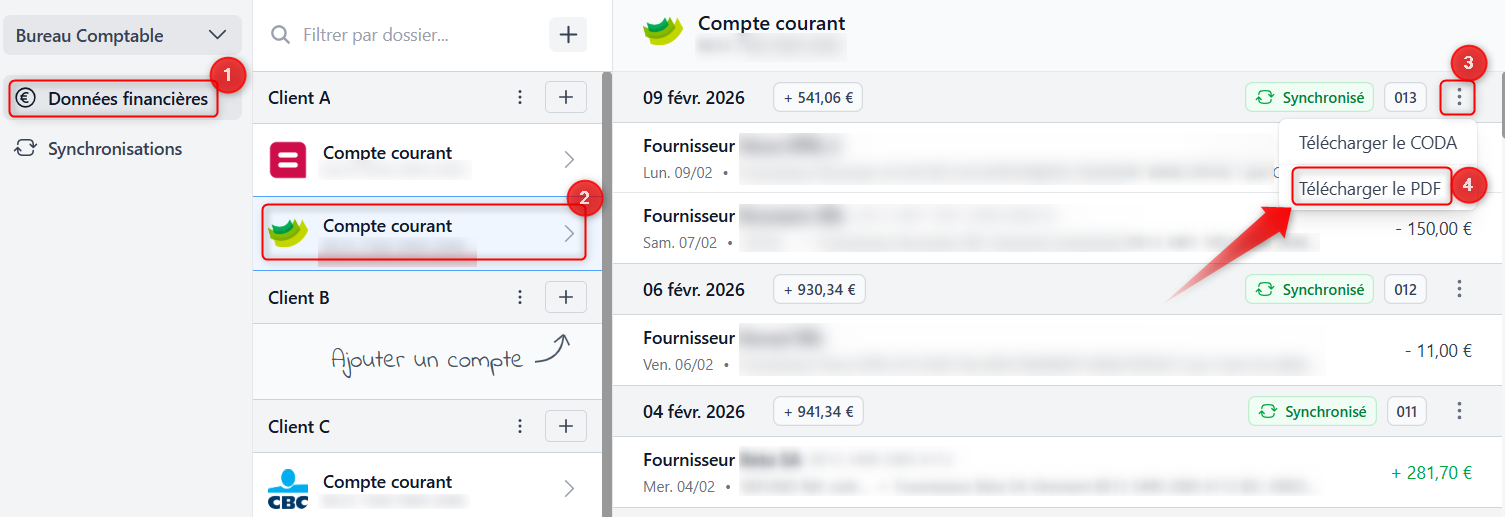This screenshot has height=517, width=1505.
Task: Click the Synchronisé badge on 04 févr. 2026
Action: coord(1312,411)
